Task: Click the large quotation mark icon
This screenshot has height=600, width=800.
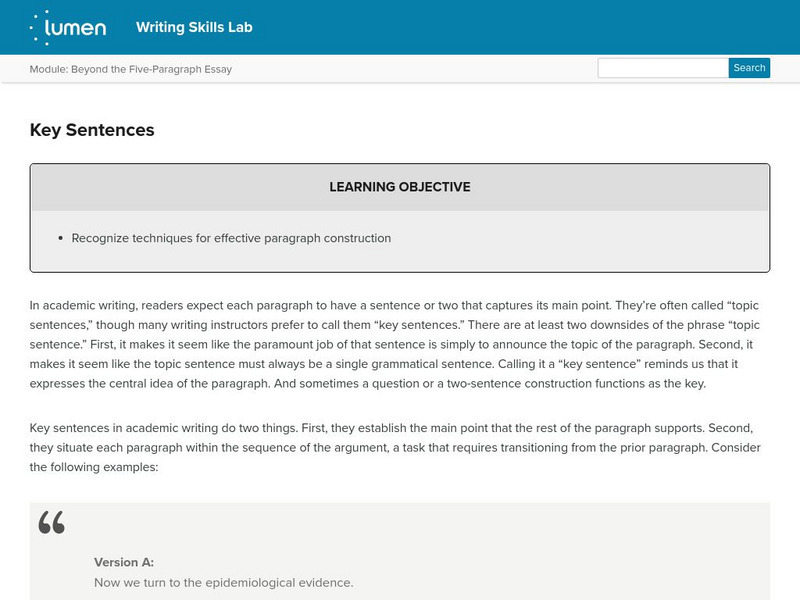Action: point(51,521)
